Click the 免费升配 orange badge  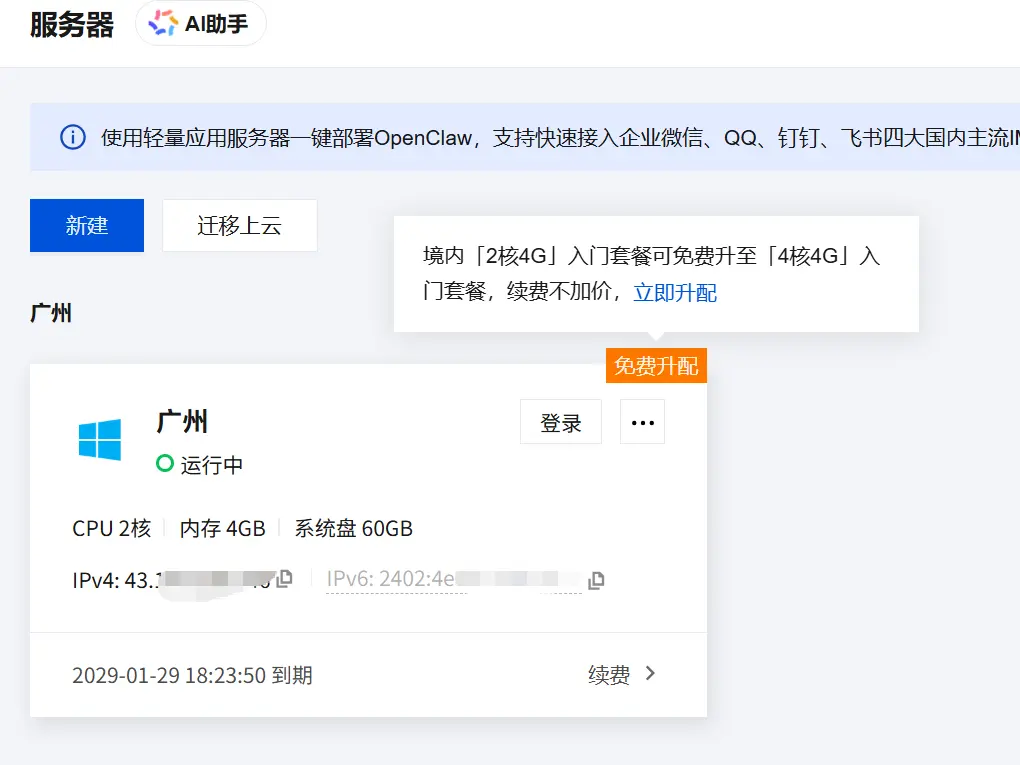click(656, 366)
